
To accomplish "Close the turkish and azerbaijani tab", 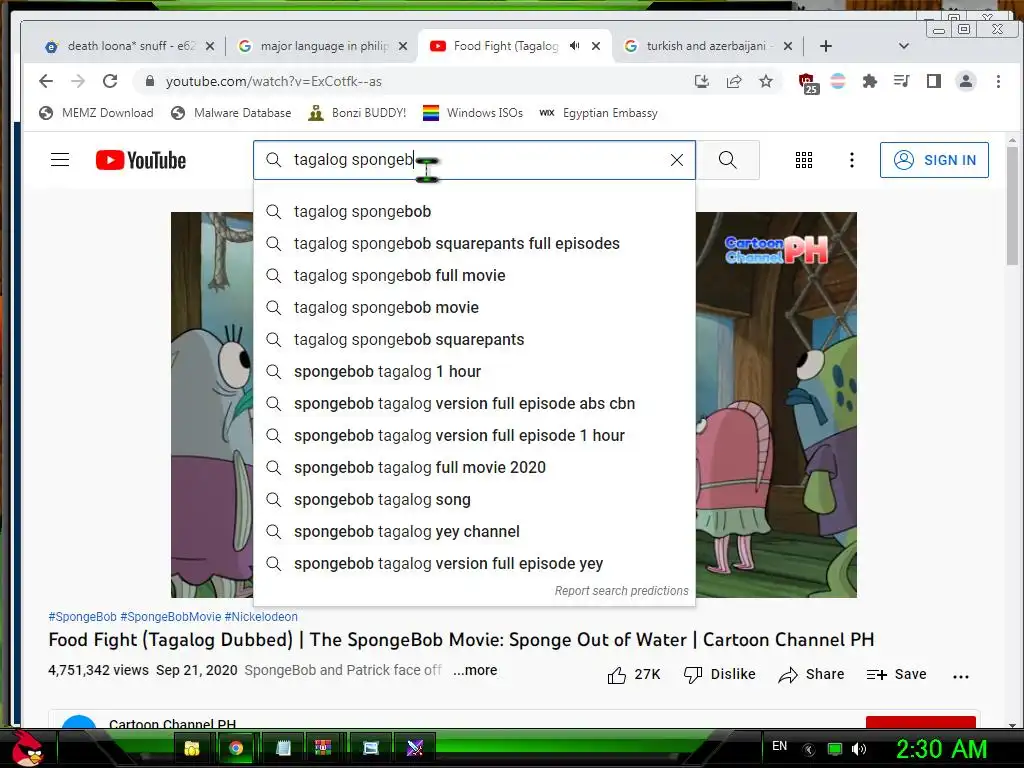I will tap(788, 46).
